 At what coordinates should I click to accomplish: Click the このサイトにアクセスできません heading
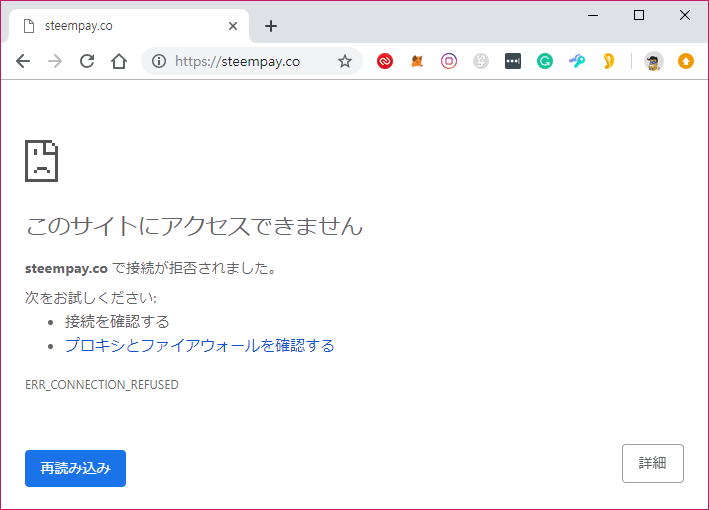point(194,225)
